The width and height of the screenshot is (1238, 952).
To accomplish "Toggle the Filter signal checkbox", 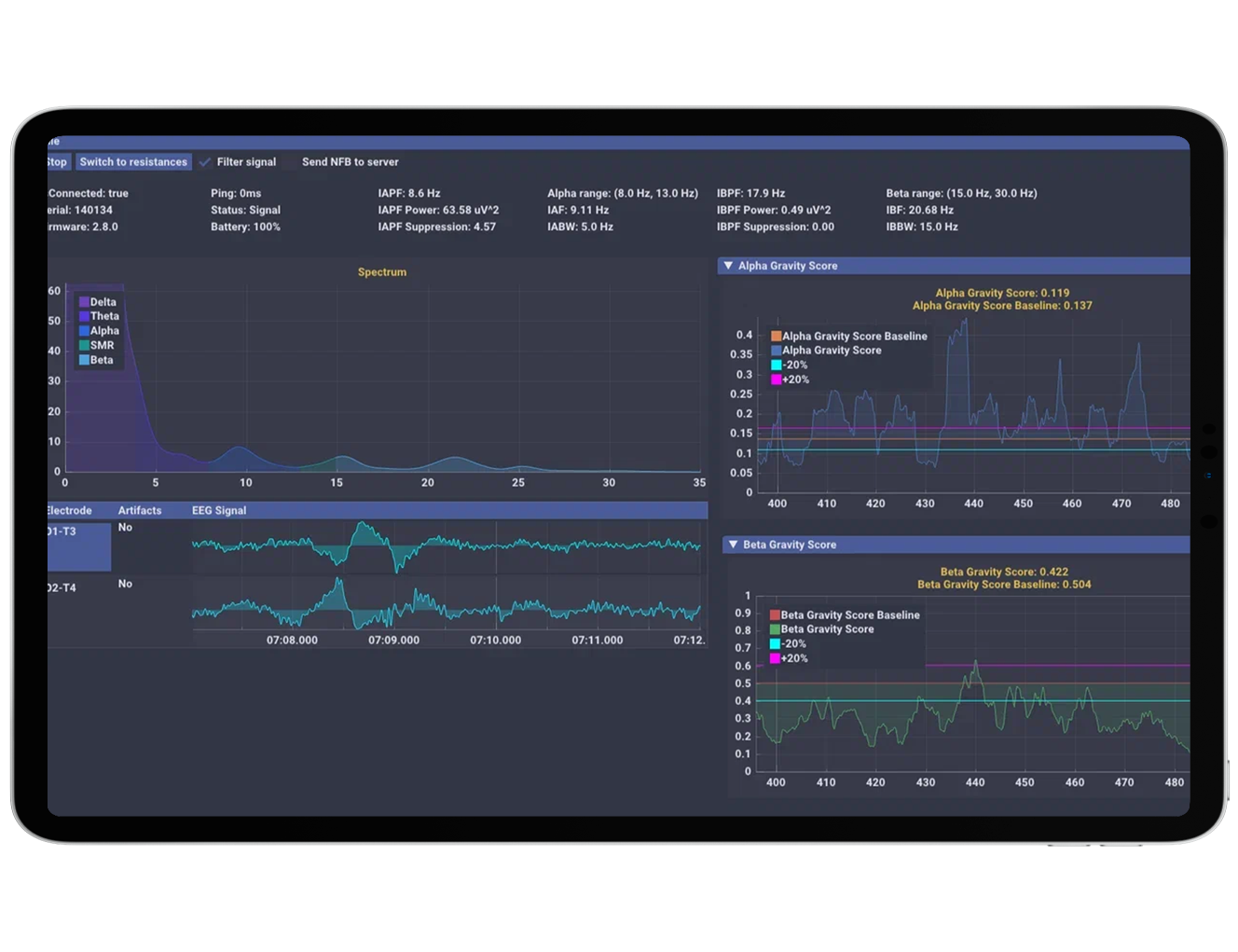I will [205, 162].
